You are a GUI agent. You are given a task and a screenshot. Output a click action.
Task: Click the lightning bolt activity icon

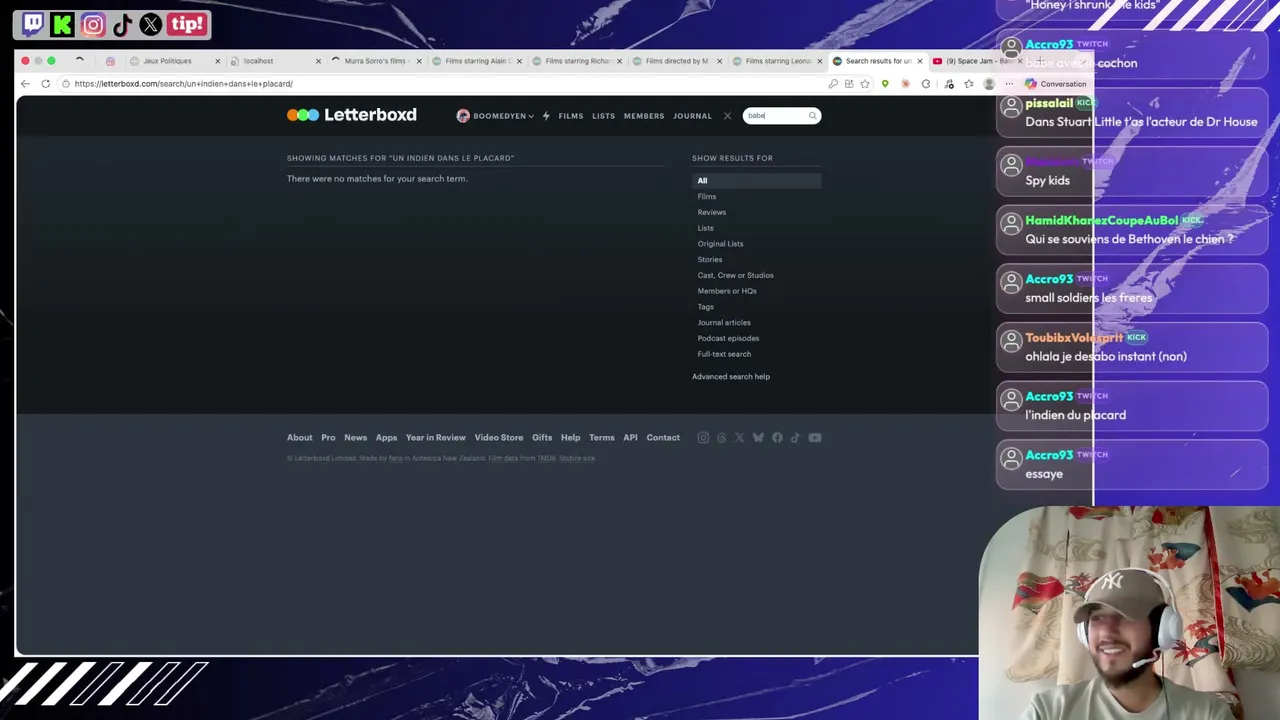pos(546,116)
